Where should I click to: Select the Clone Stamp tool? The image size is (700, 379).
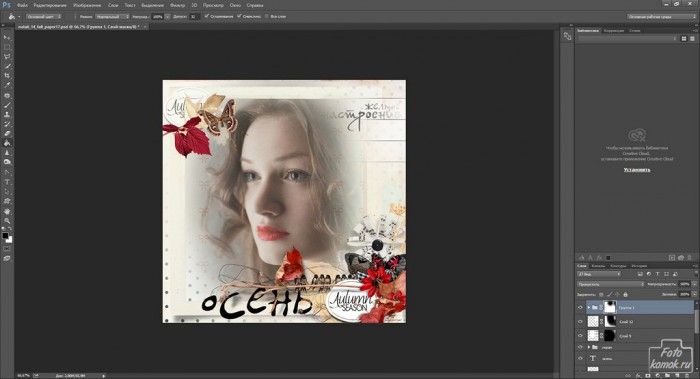click(x=7, y=114)
